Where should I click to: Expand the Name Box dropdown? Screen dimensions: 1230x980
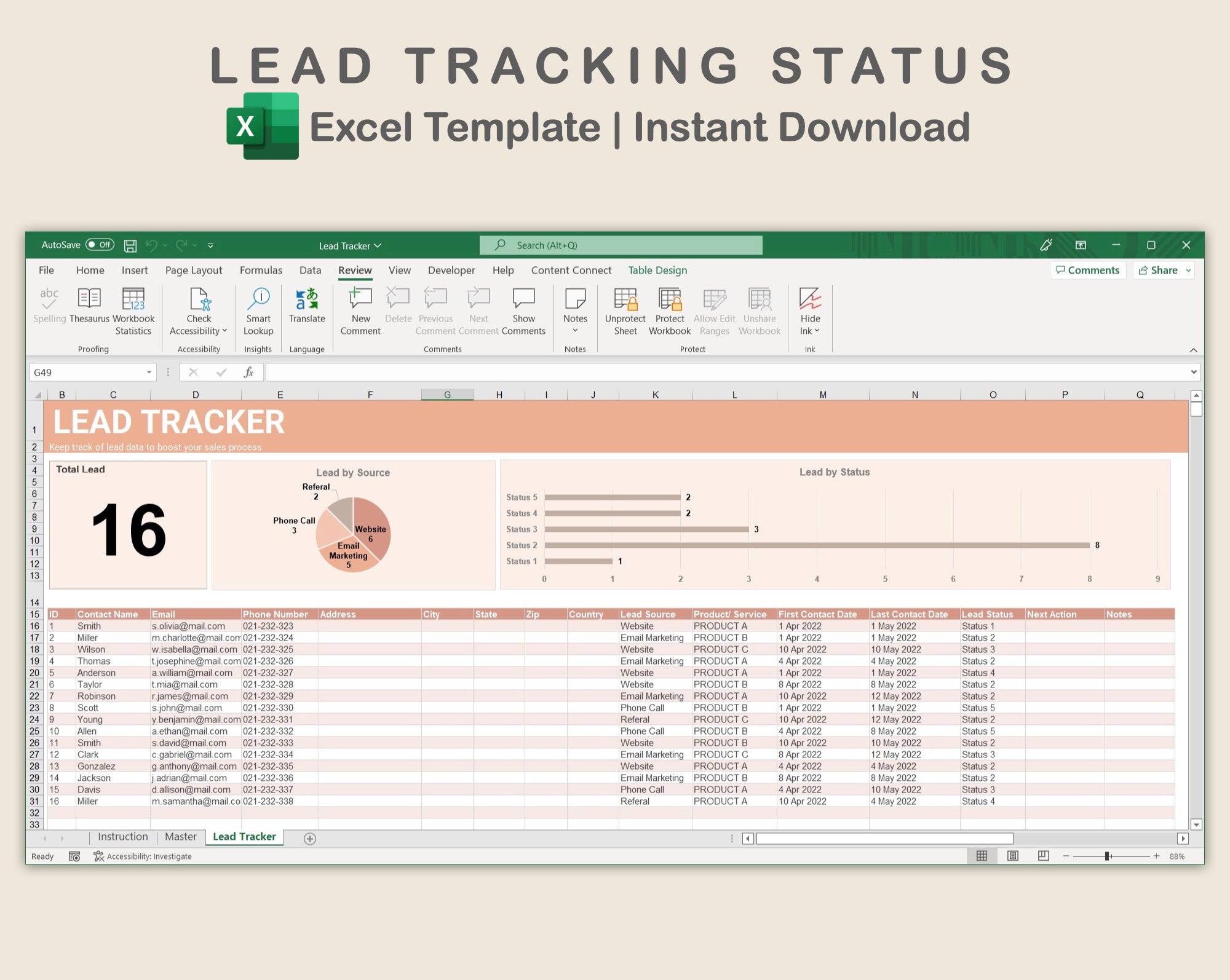(149, 373)
